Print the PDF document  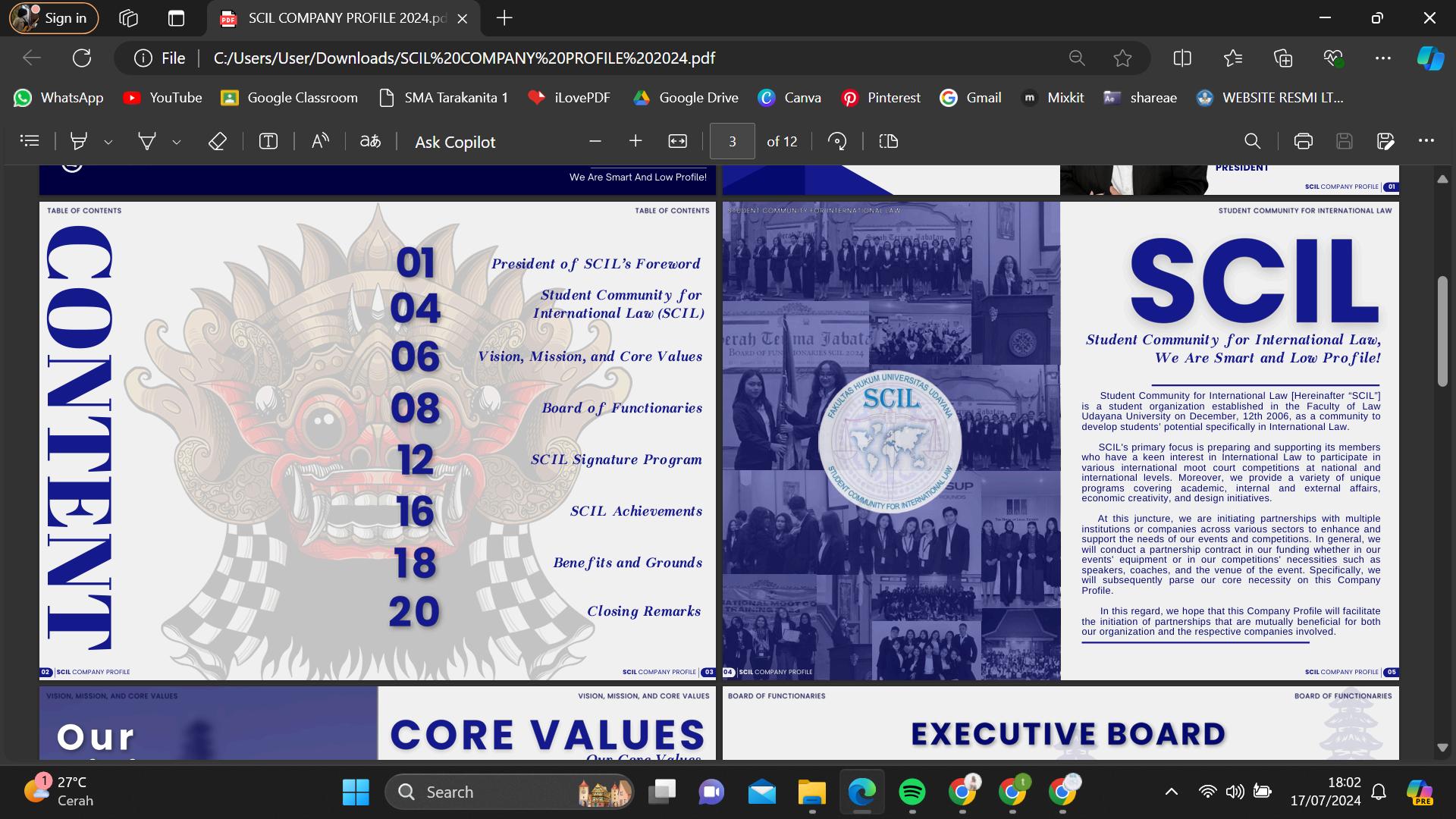1303,141
